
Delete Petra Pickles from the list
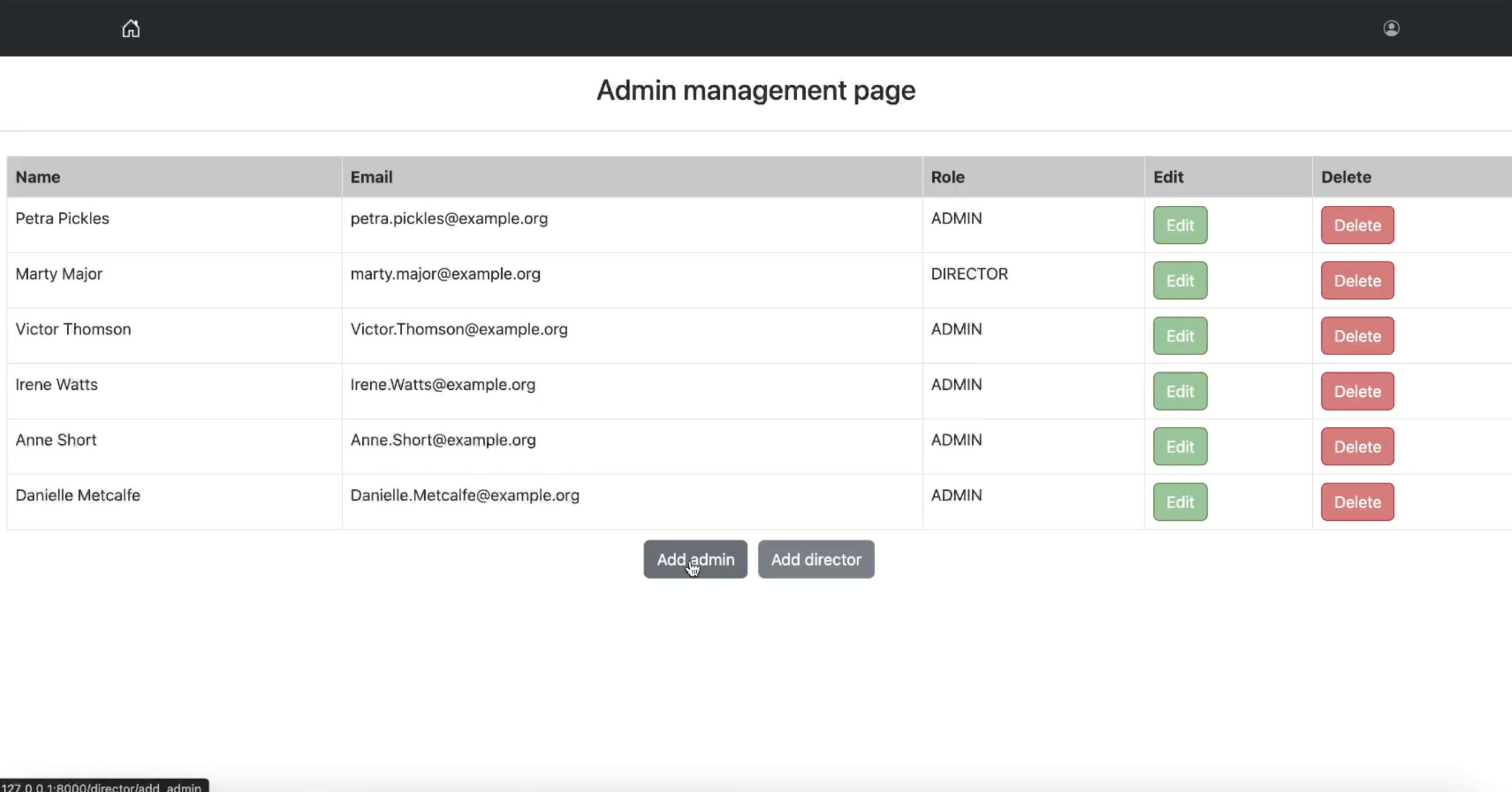pos(1357,225)
